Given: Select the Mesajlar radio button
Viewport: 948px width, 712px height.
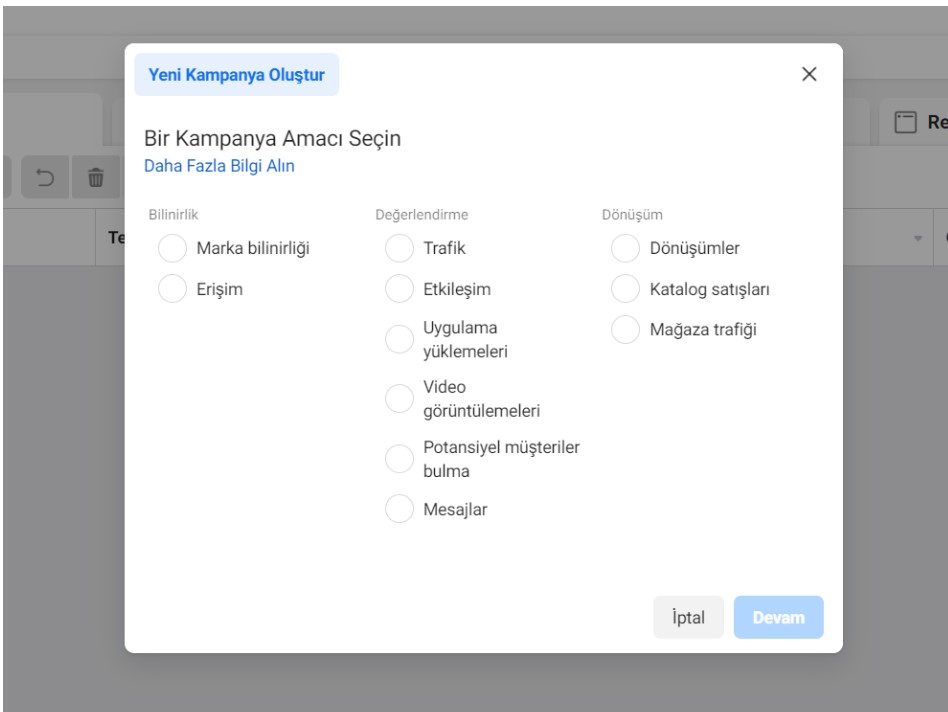Looking at the screenshot, I should click(399, 509).
